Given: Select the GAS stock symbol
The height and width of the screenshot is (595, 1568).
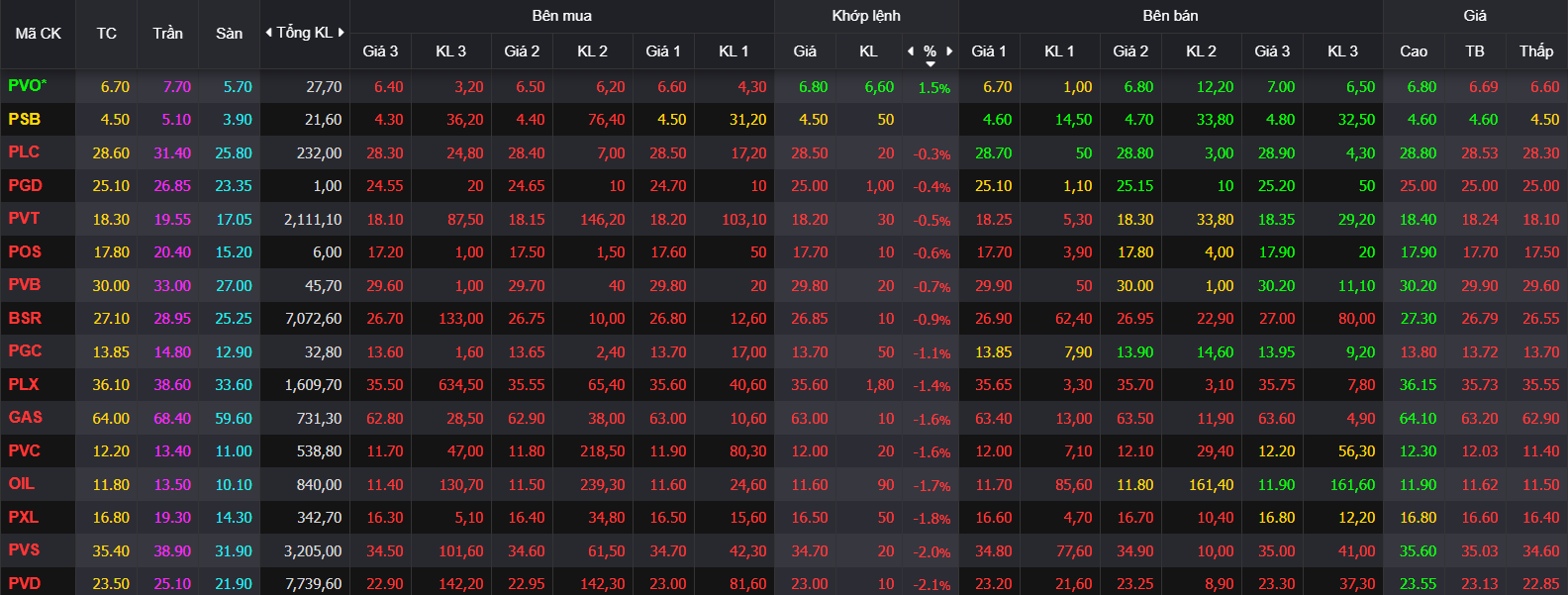Looking at the screenshot, I should pyautogui.click(x=26, y=418).
